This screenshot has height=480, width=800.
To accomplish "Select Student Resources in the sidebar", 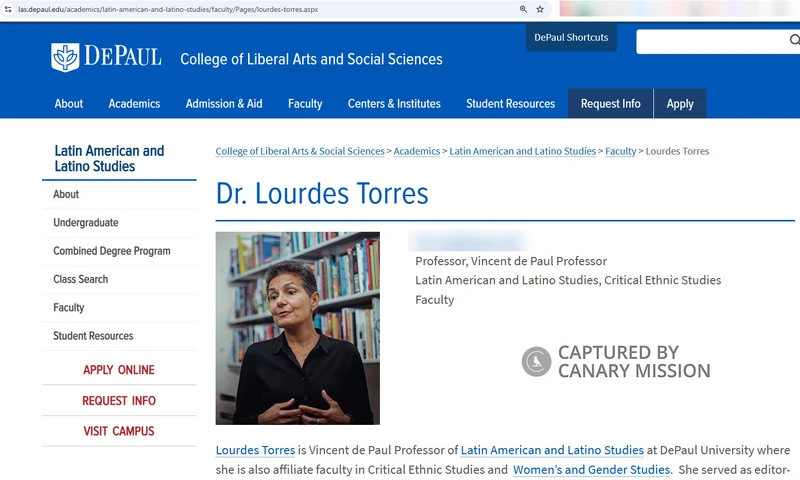I will (x=93, y=336).
